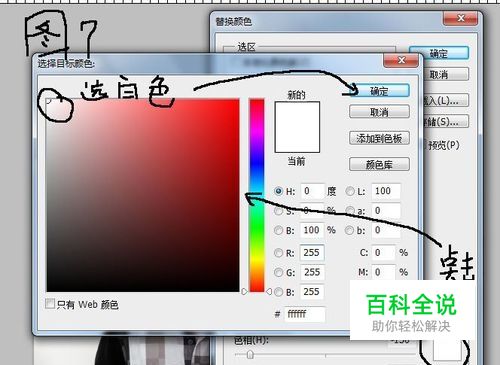Click the Lab b value field
500x365 pixels.
[386, 230]
